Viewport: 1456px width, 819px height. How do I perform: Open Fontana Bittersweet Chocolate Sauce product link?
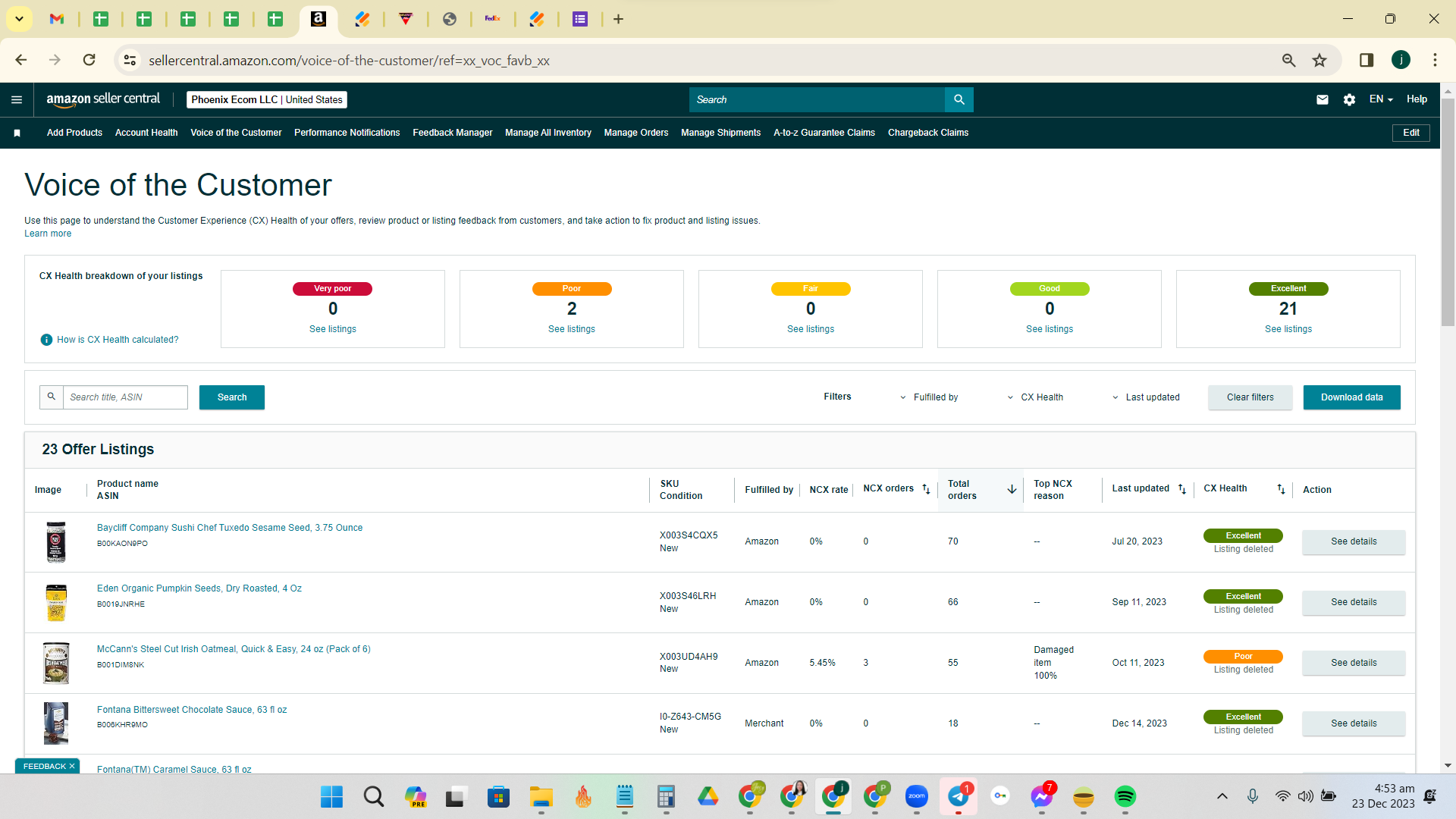(x=192, y=710)
